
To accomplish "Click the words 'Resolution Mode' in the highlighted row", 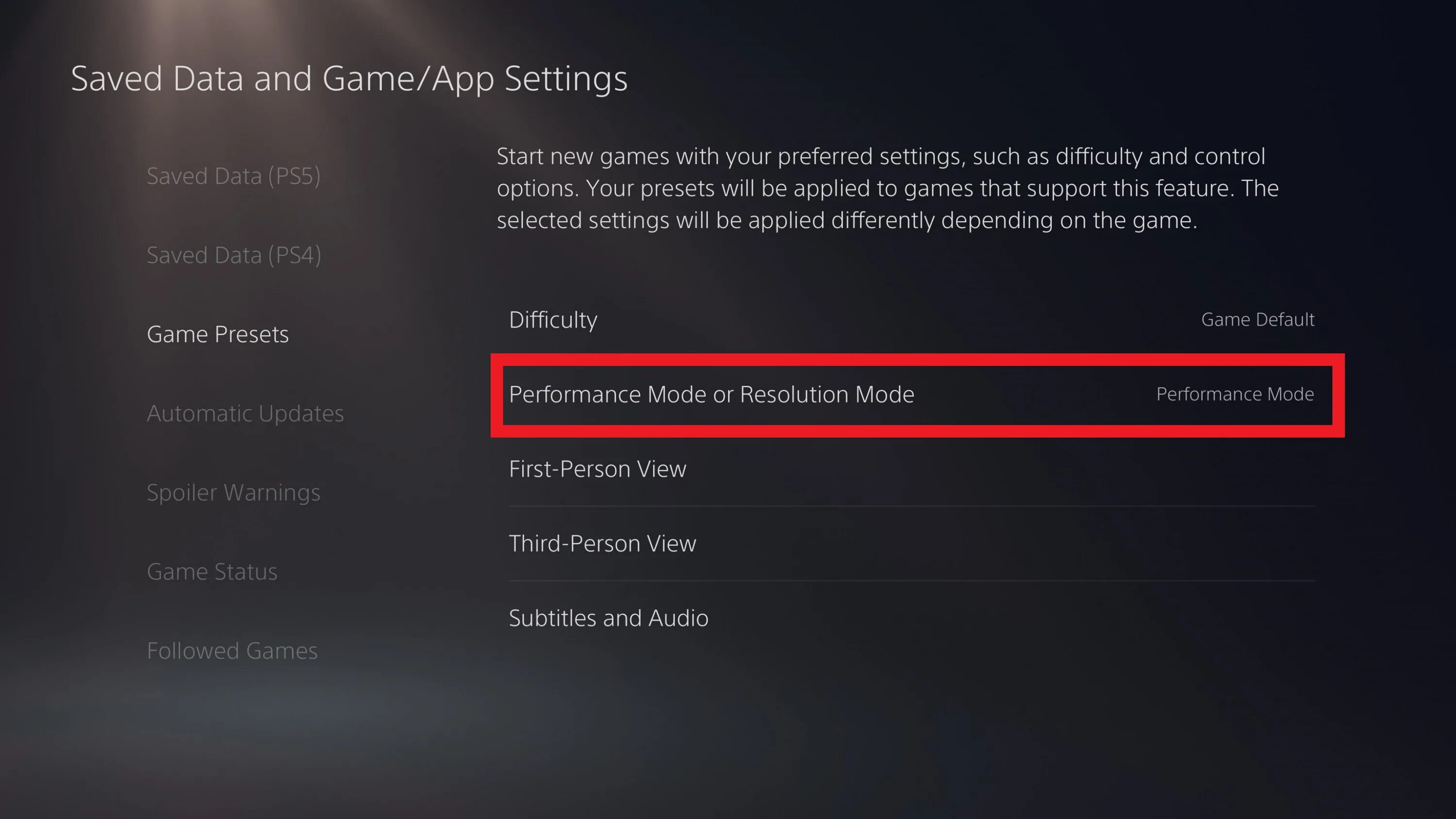I will click(x=827, y=394).
